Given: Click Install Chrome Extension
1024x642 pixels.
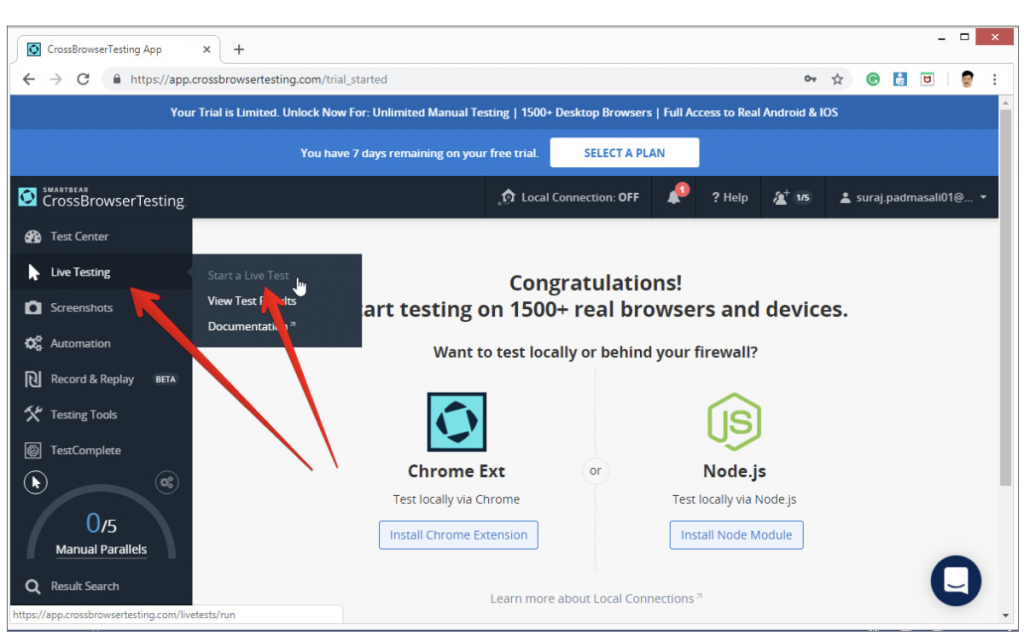Looking at the screenshot, I should [458, 535].
